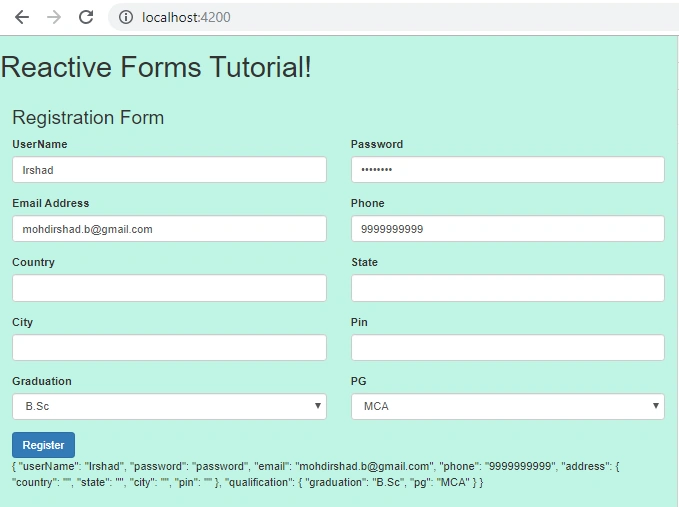The image size is (679, 507).
Task: Click into the Pin field
Action: pos(508,347)
